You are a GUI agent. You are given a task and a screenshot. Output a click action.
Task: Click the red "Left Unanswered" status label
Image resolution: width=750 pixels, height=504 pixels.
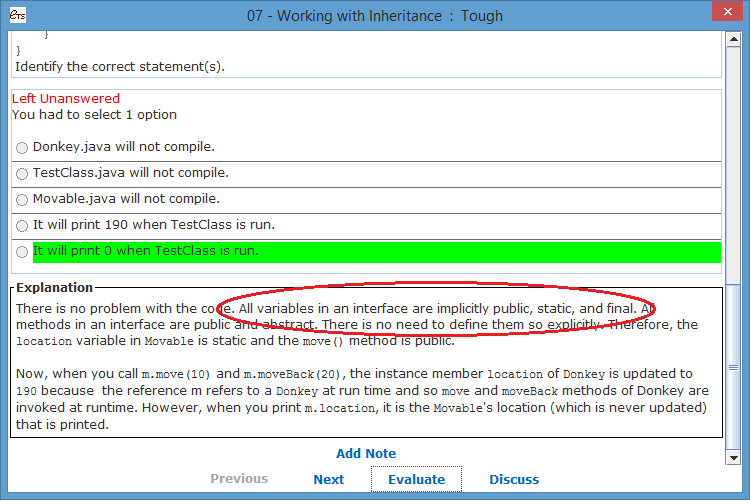coord(66,99)
